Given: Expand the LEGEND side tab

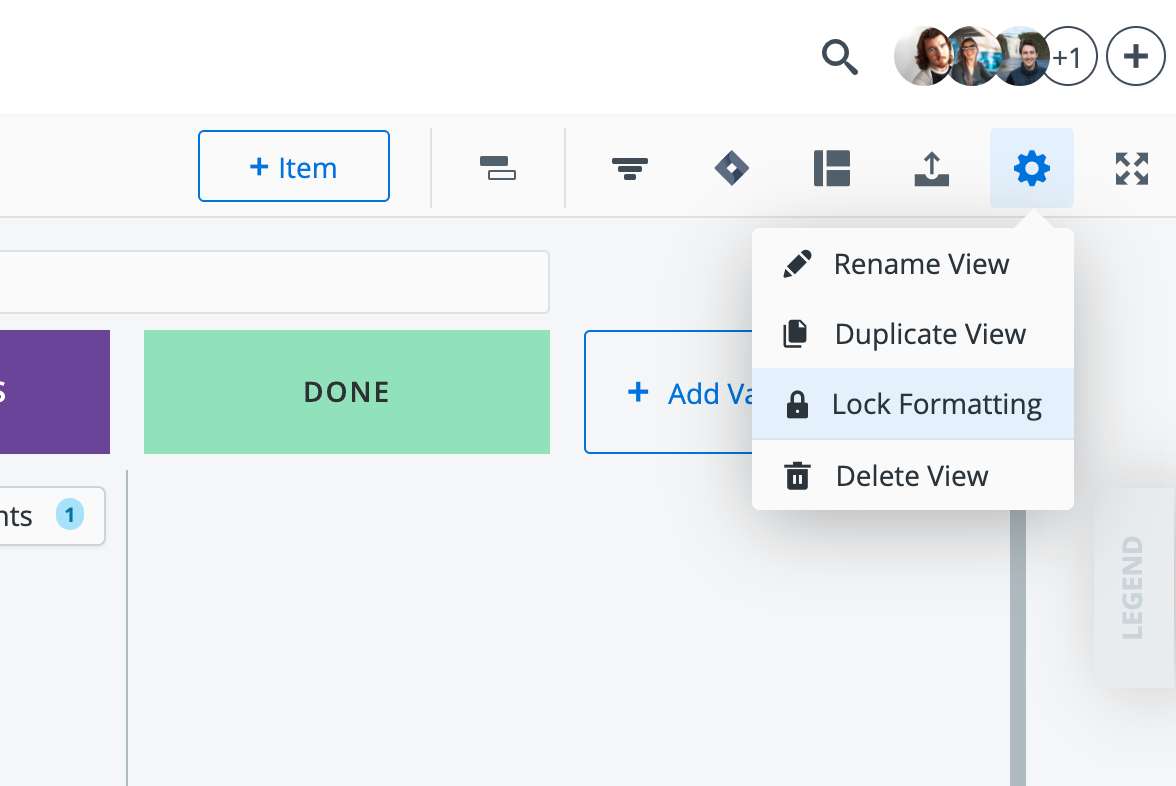Looking at the screenshot, I should (1132, 588).
